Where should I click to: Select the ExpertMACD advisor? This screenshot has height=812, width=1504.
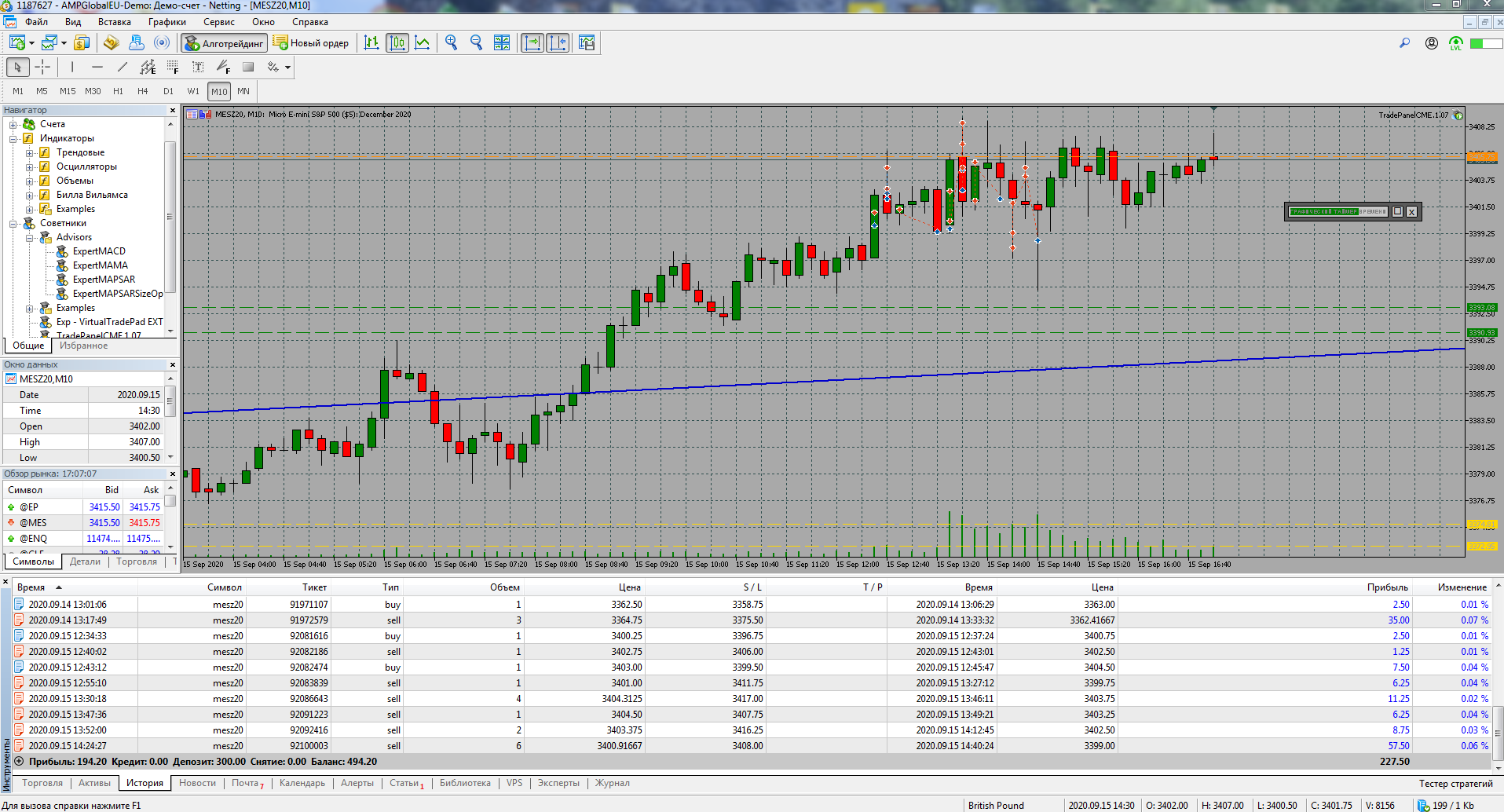pos(99,251)
